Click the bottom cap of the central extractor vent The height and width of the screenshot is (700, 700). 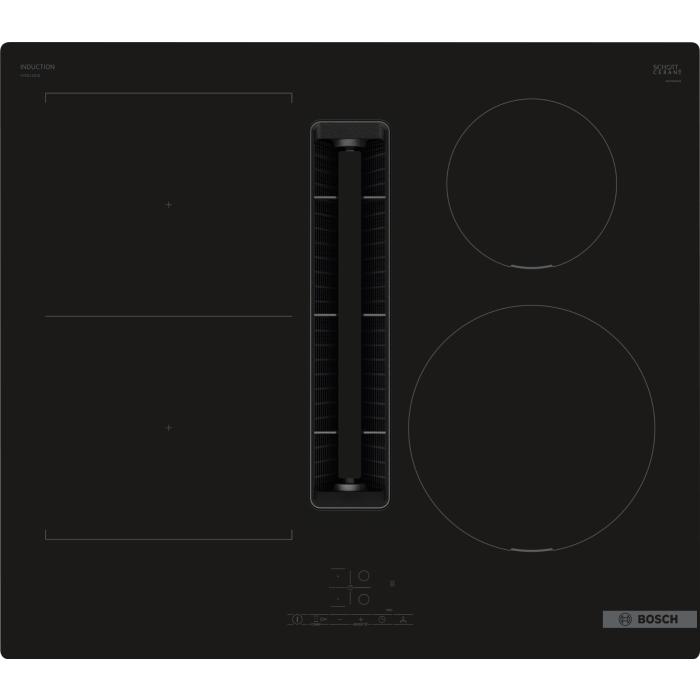pyautogui.click(x=349, y=486)
